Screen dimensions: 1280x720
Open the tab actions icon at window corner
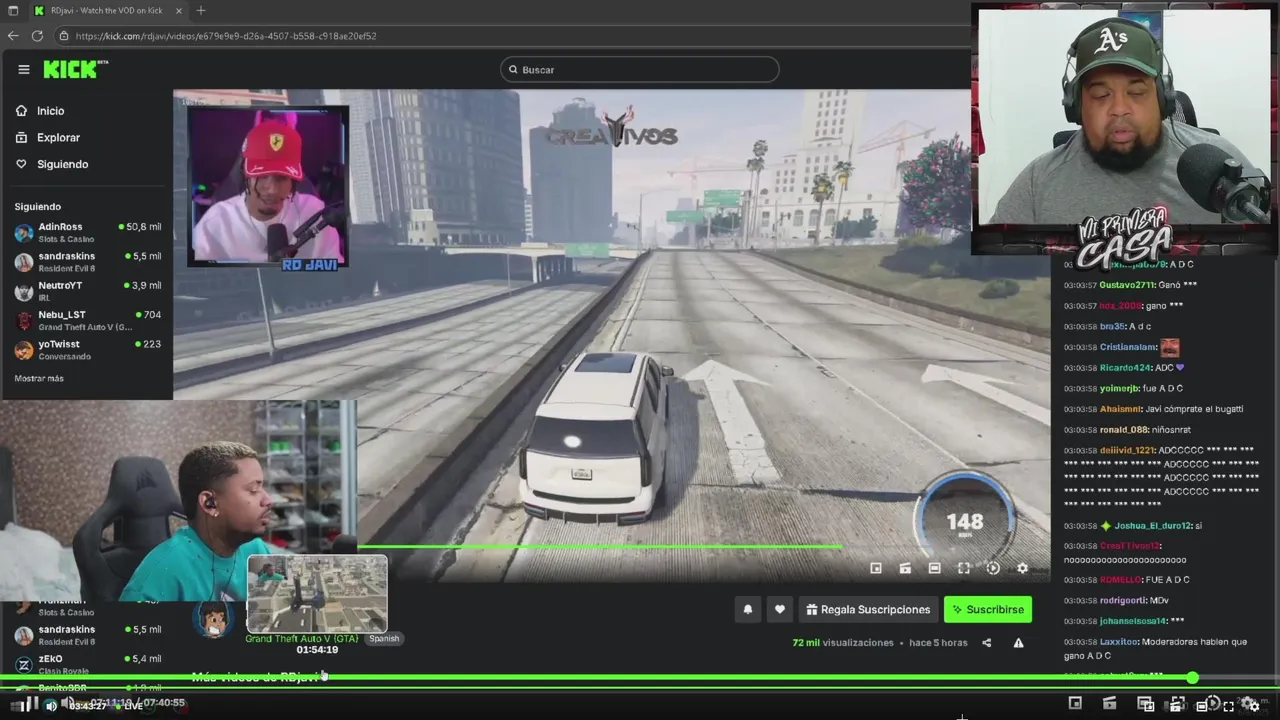pyautogui.click(x=12, y=10)
